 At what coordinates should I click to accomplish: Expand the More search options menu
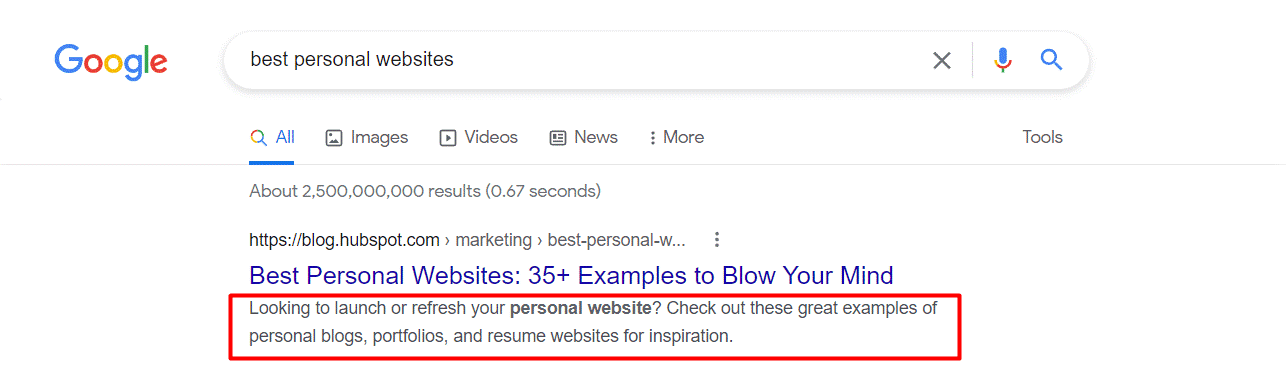tap(677, 138)
